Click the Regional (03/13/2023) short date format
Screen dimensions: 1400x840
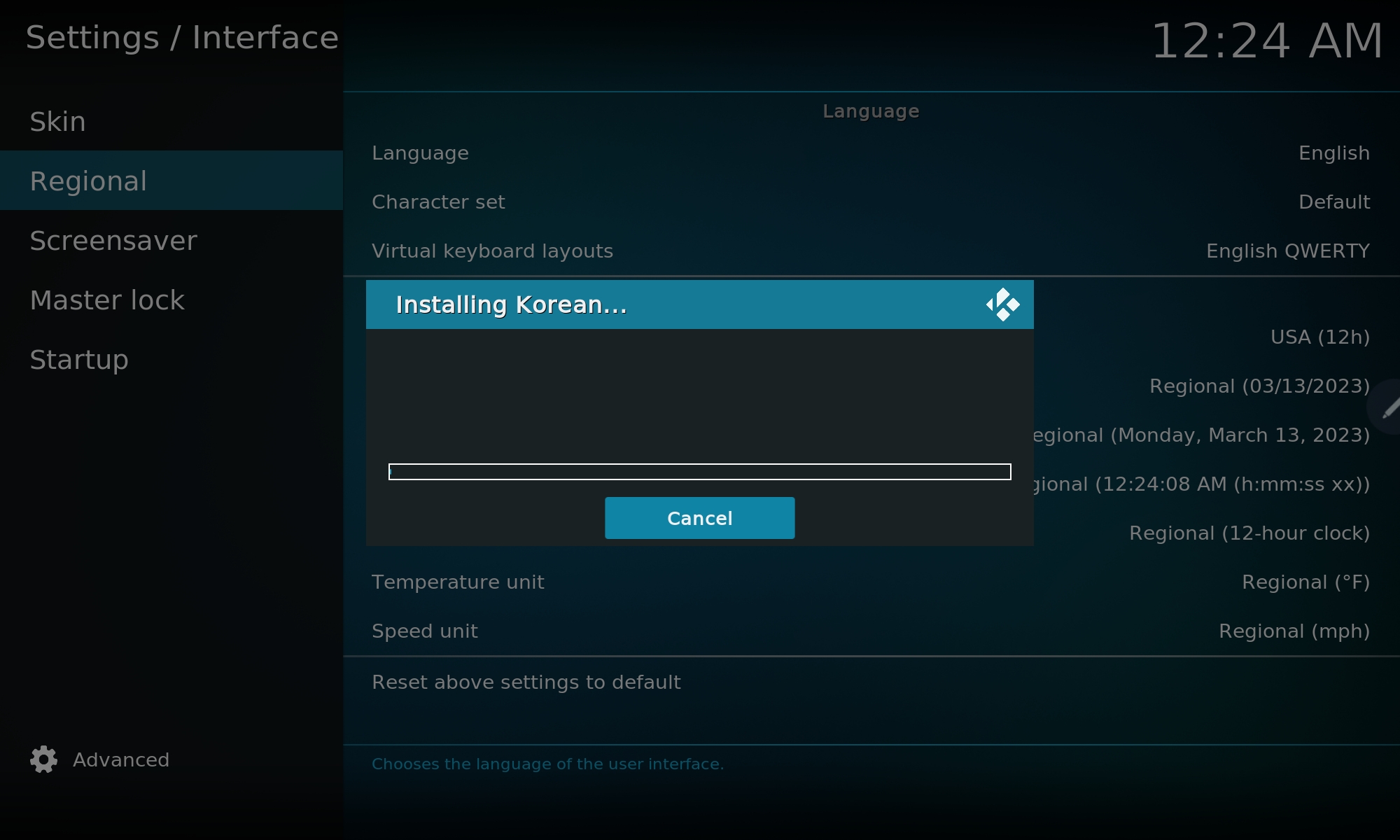point(1259,386)
